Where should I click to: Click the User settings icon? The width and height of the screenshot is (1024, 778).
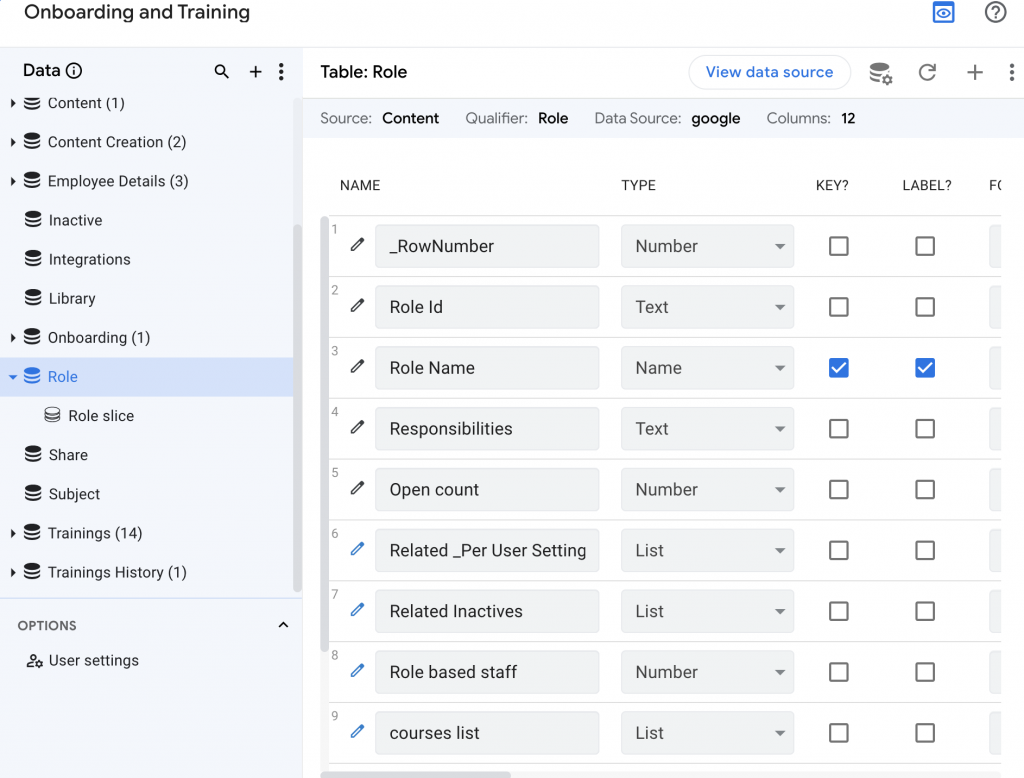[x=34, y=661]
